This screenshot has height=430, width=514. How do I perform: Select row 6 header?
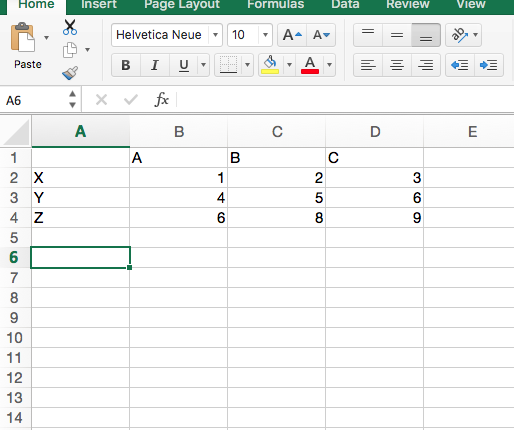pos(15,257)
